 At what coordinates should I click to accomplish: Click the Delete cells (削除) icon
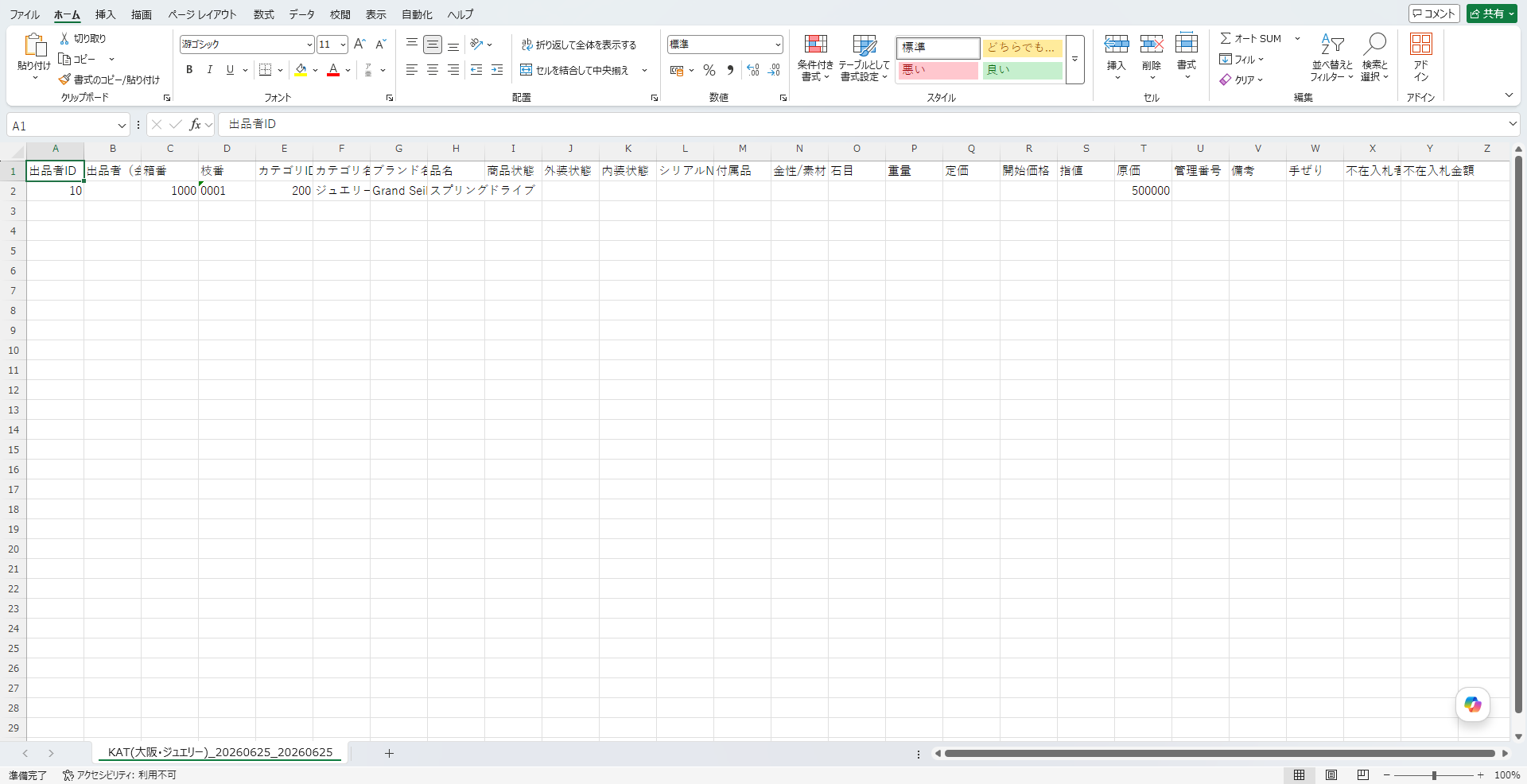pos(1152,45)
